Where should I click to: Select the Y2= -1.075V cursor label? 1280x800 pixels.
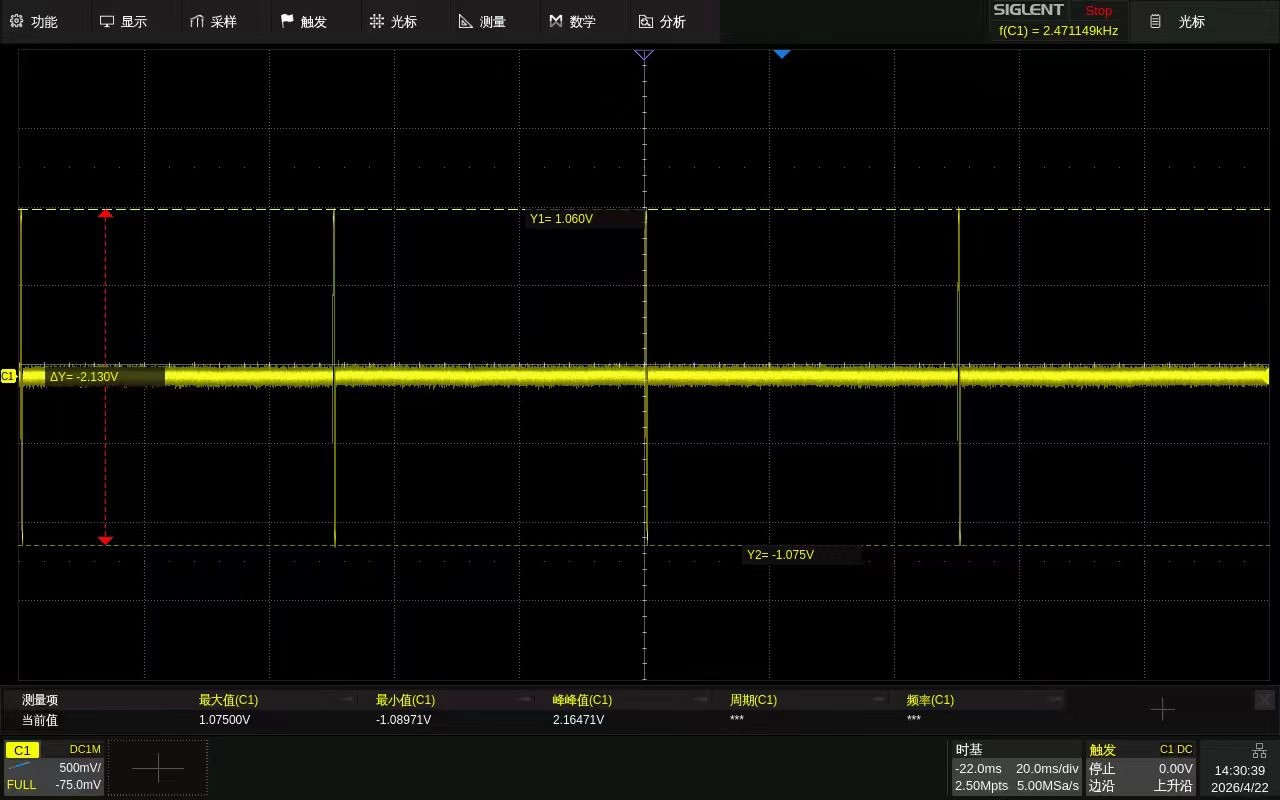click(x=781, y=554)
